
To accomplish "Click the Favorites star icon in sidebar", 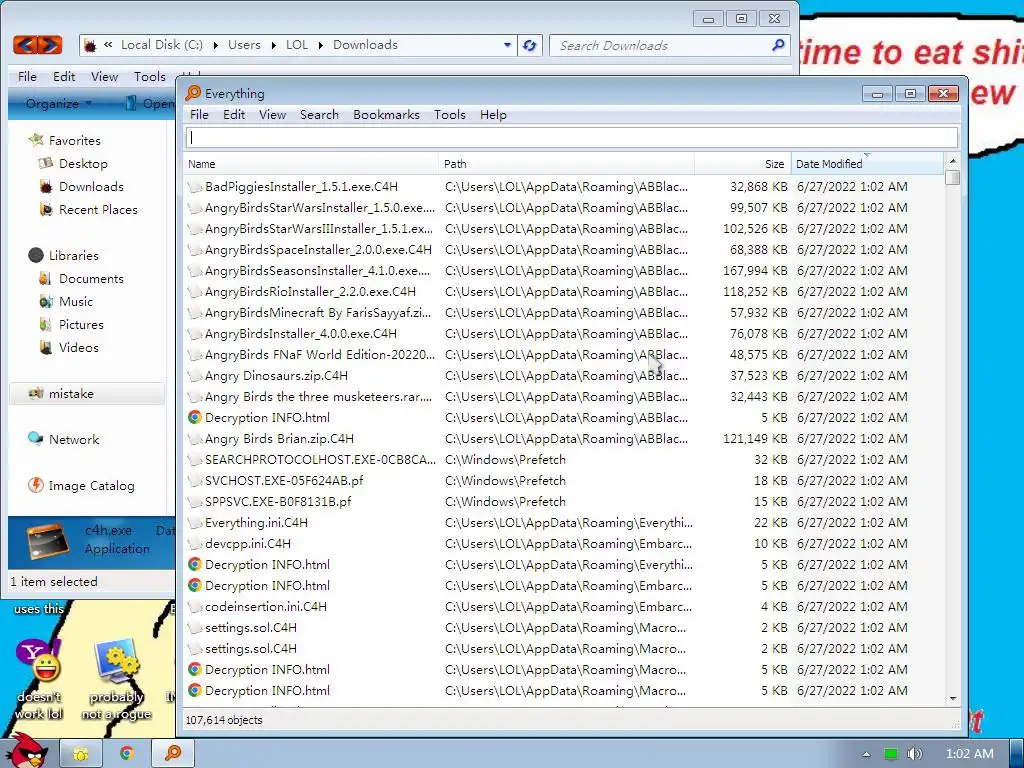I will (x=36, y=140).
